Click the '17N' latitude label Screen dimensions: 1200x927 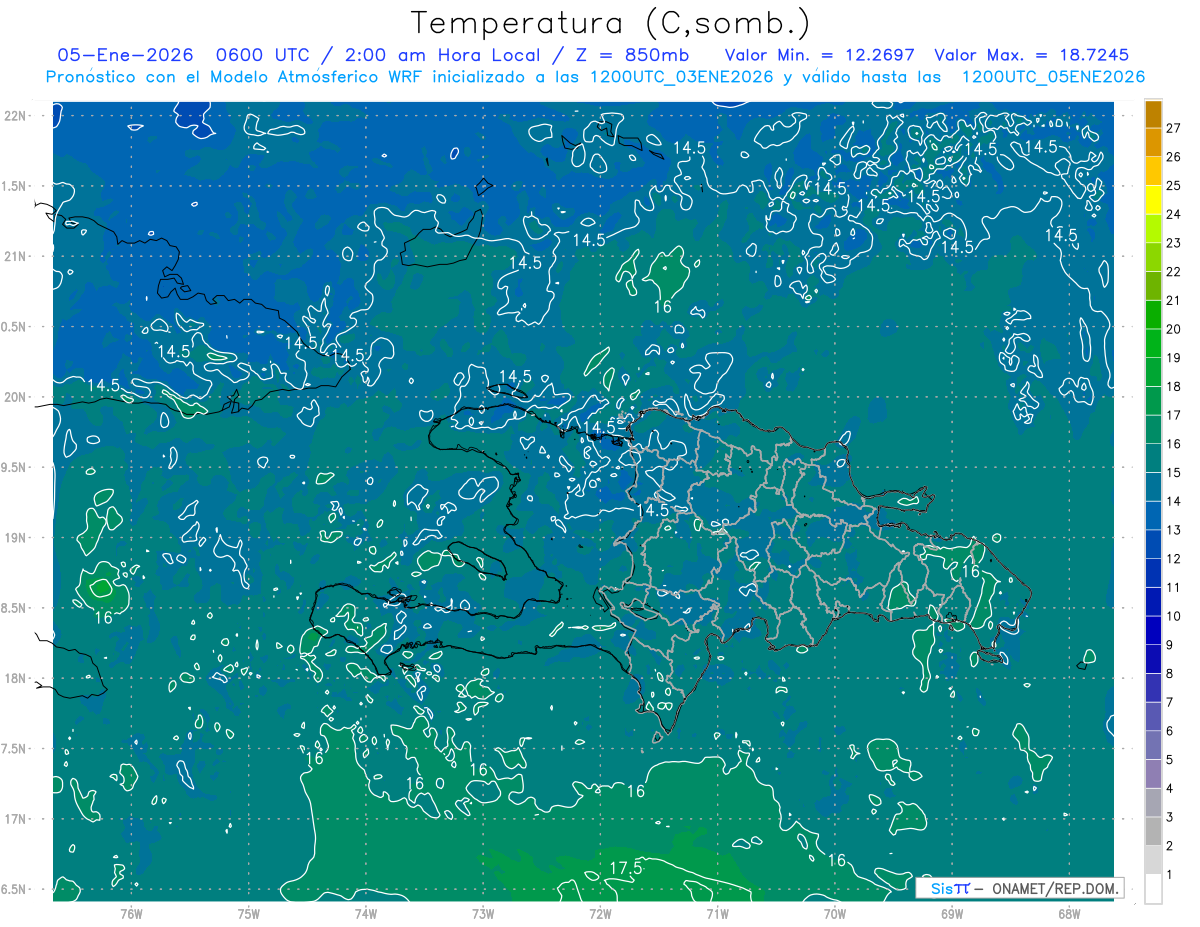tap(14, 819)
